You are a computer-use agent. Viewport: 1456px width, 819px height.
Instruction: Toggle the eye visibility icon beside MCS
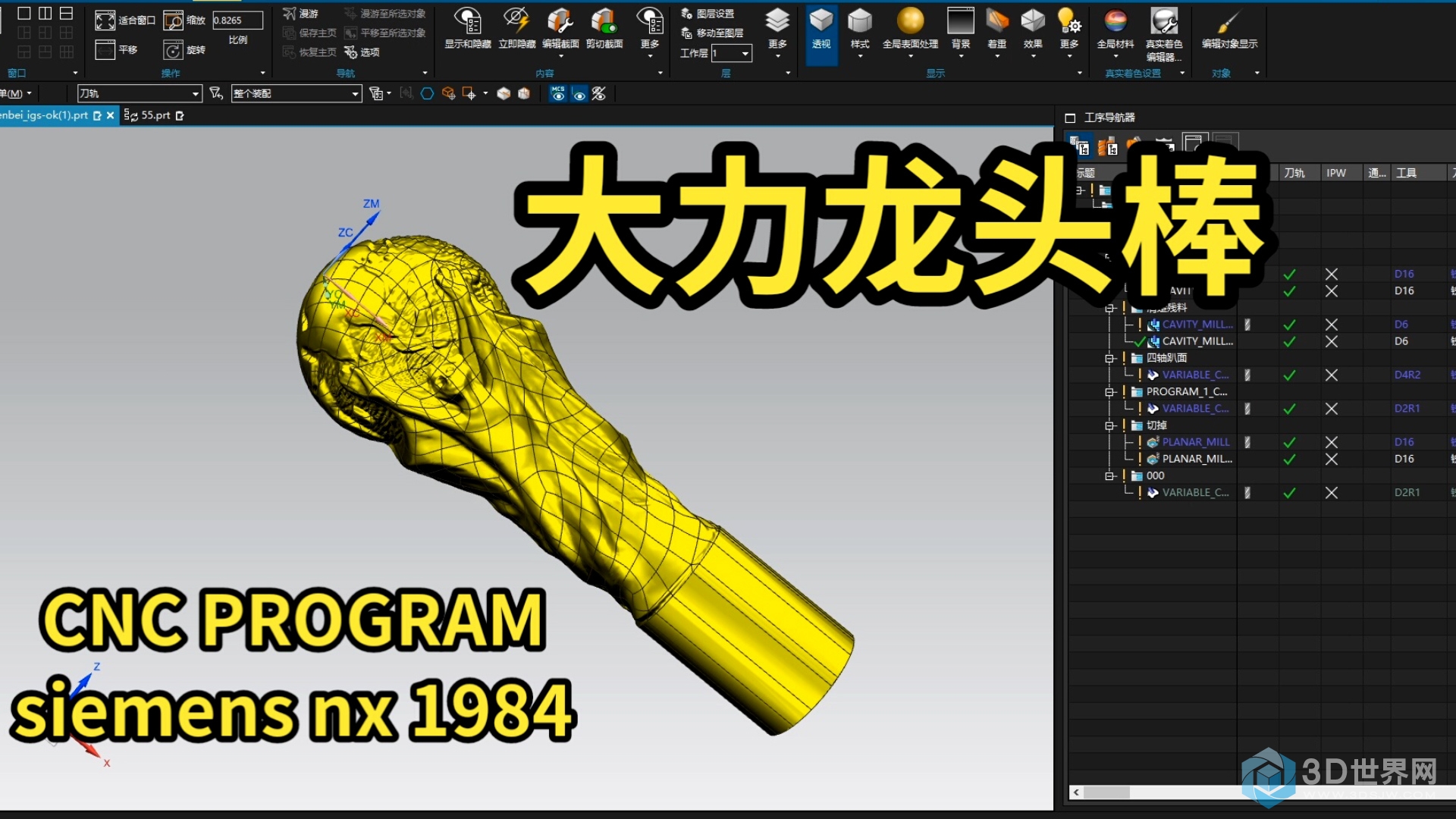579,94
